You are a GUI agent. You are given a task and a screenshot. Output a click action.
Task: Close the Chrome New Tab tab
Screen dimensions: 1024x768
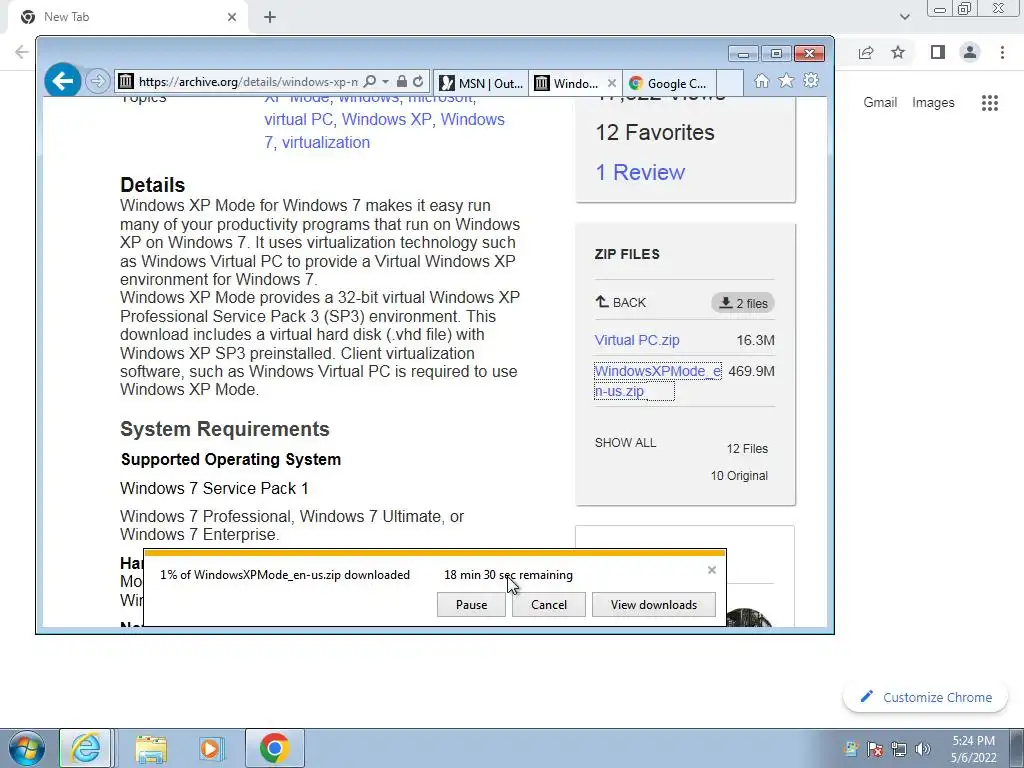232,17
